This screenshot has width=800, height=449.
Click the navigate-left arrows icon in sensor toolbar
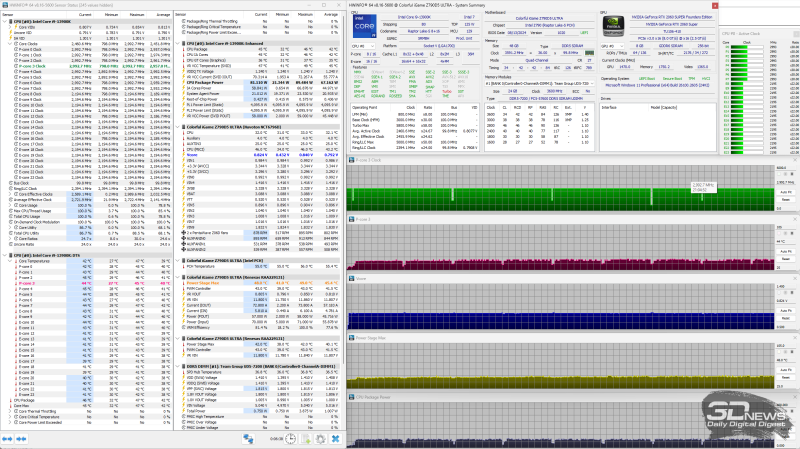(x=9, y=438)
